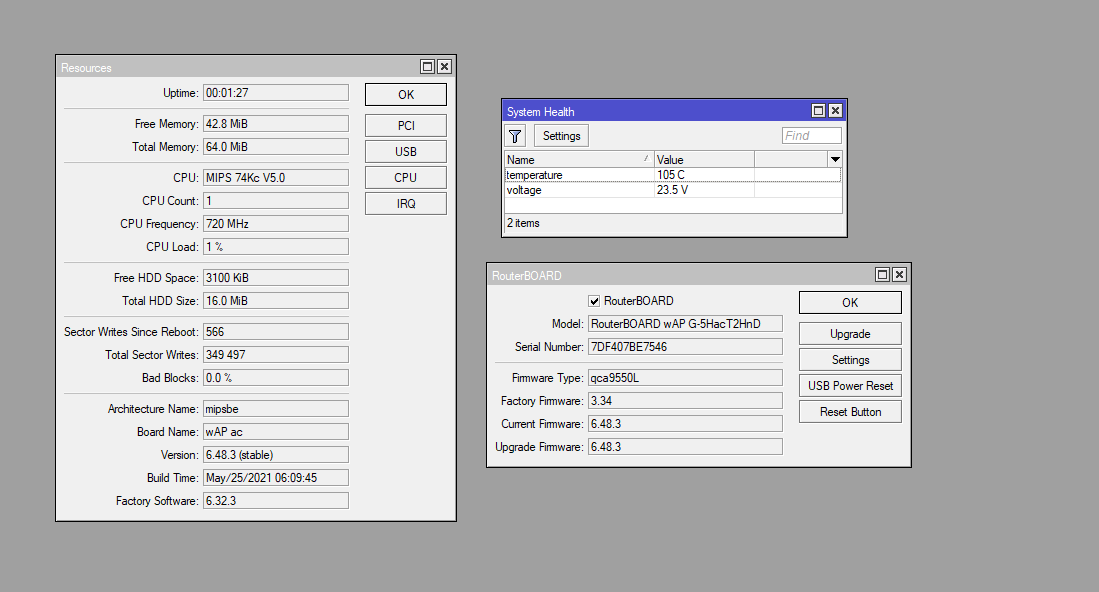
Task: Click the 105 C temperature value
Action: (x=671, y=175)
